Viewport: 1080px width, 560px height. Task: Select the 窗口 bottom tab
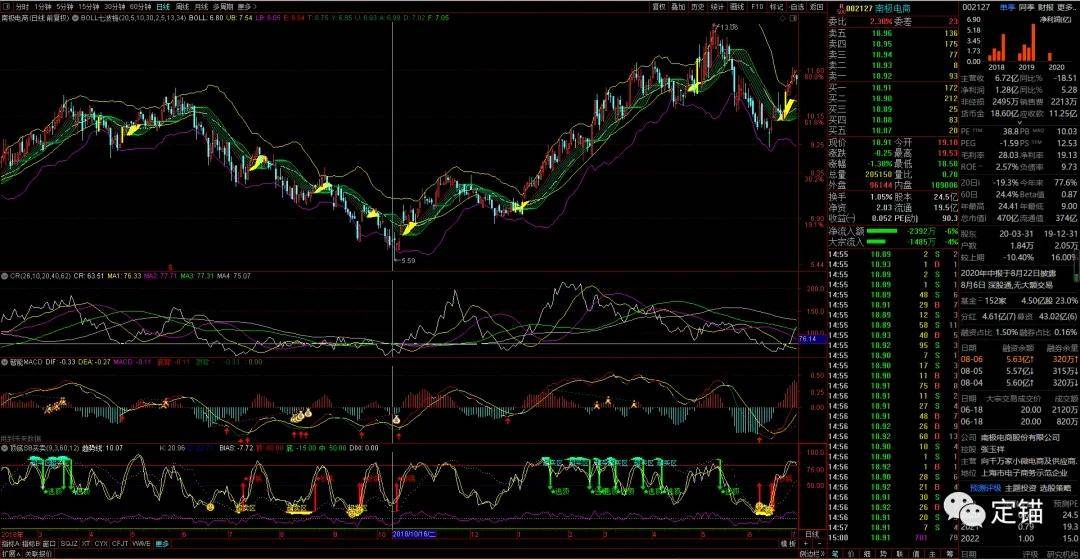coord(49,543)
